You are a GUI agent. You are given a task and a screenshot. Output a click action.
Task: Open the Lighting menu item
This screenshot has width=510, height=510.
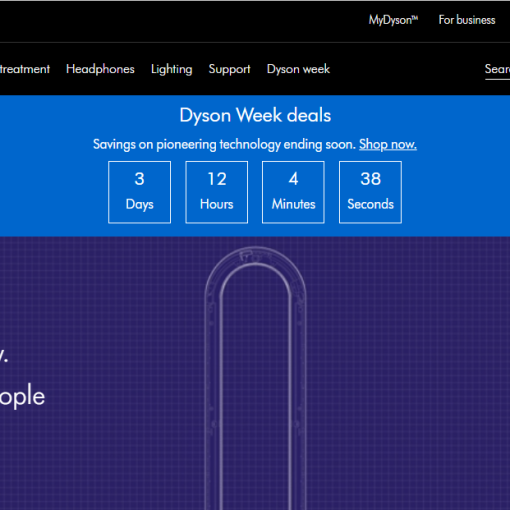172,69
